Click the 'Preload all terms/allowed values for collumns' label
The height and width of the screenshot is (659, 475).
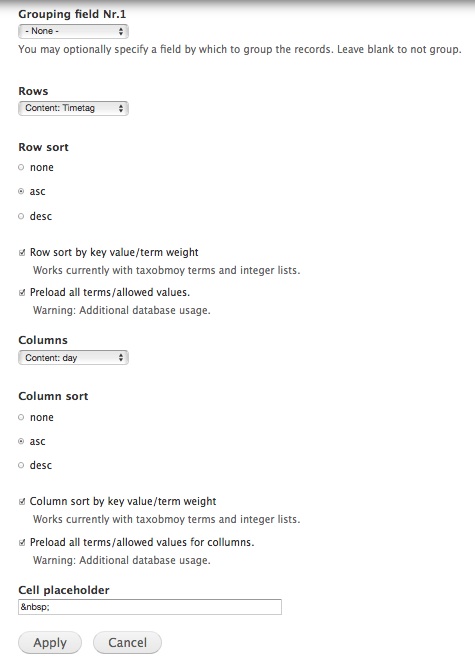coord(142,542)
